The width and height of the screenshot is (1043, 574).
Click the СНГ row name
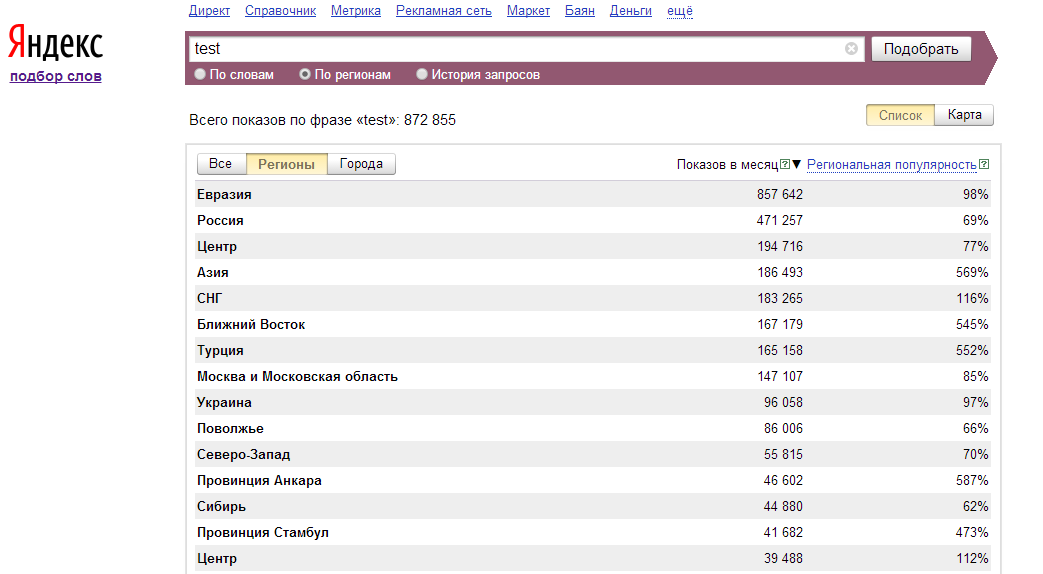pyautogui.click(x=210, y=298)
